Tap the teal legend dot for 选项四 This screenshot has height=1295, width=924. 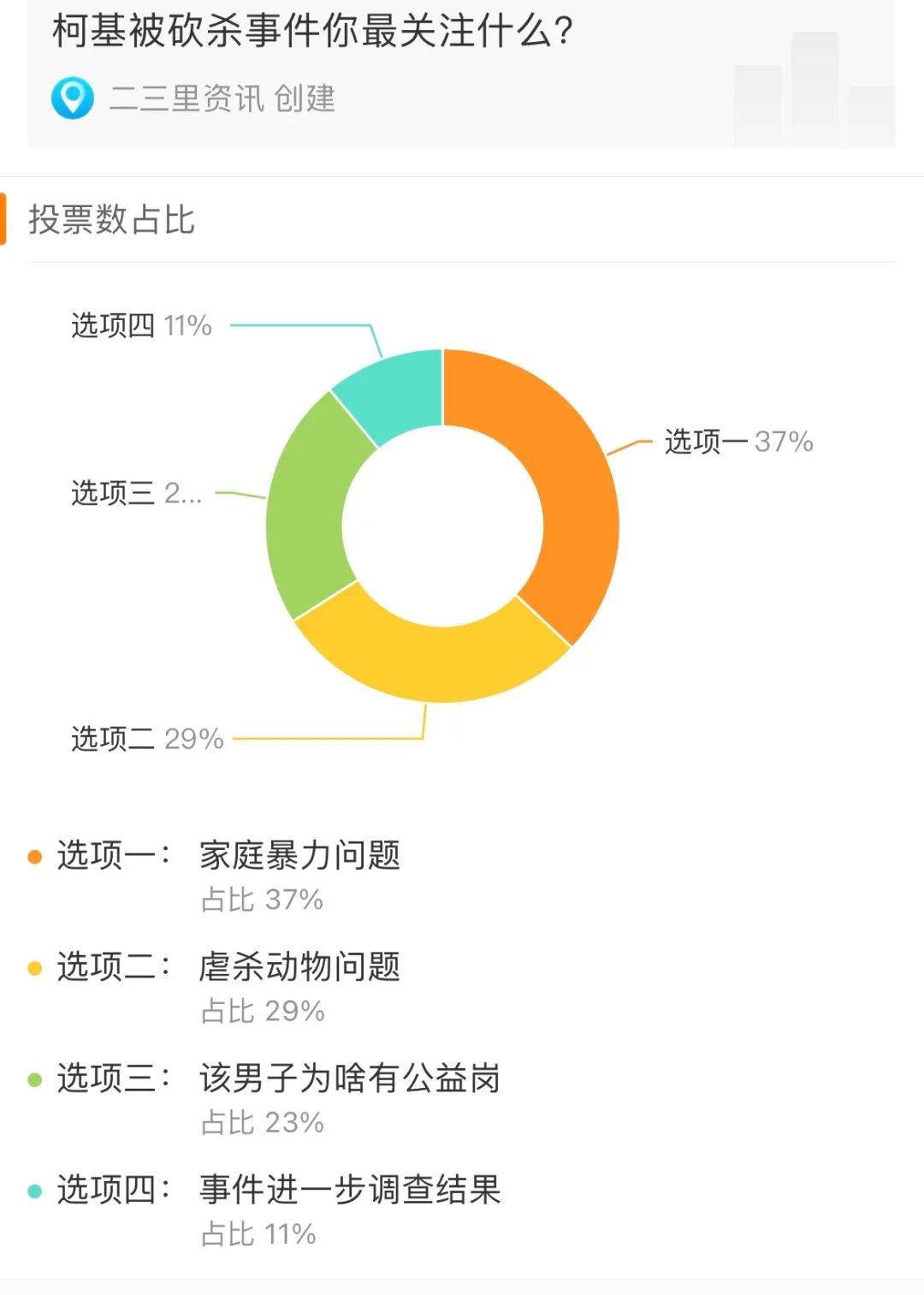(x=35, y=1191)
